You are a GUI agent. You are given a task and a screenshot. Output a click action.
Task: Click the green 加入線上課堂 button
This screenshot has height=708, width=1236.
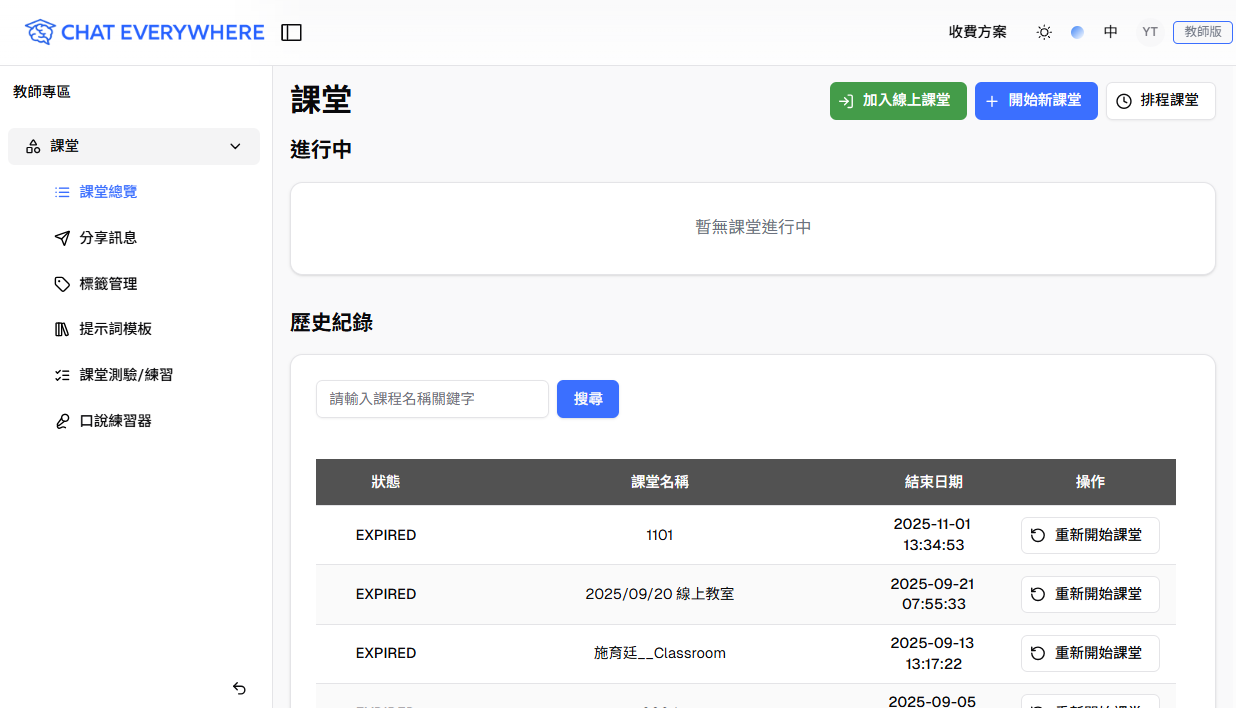(x=898, y=101)
